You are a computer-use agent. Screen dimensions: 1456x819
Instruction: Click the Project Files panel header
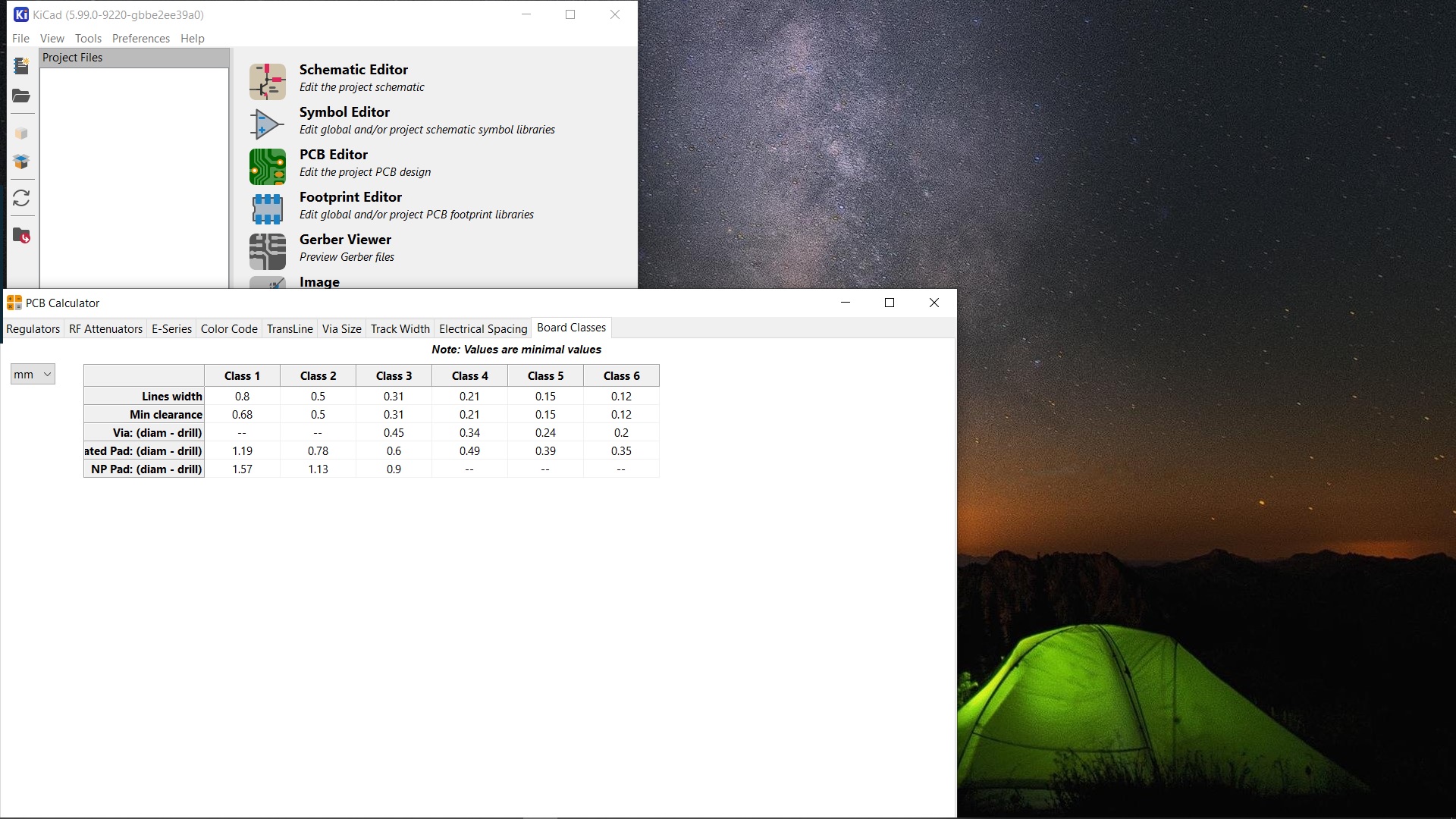[x=133, y=58]
